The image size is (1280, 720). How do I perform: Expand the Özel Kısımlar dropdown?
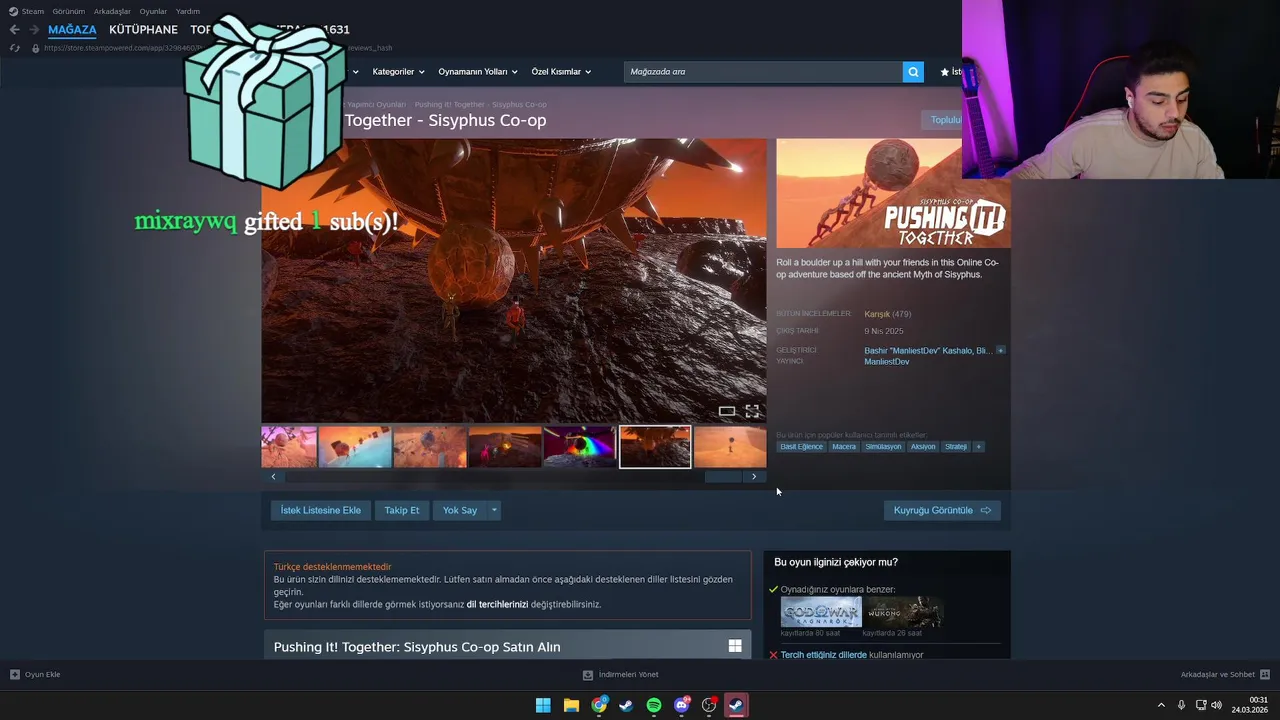click(561, 72)
